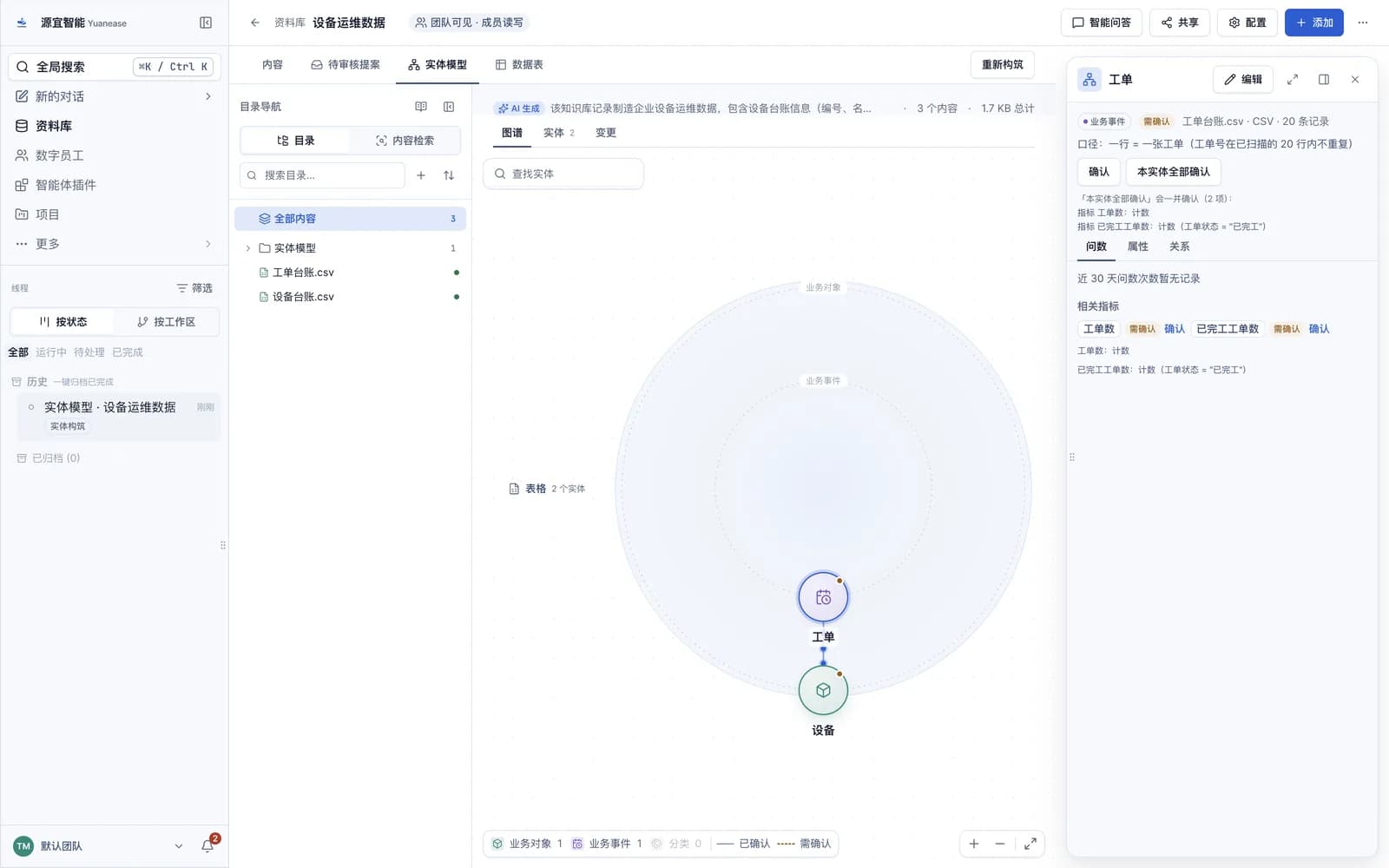Click the more options ellipsis icon
The width and height of the screenshot is (1389, 868).
[1363, 23]
